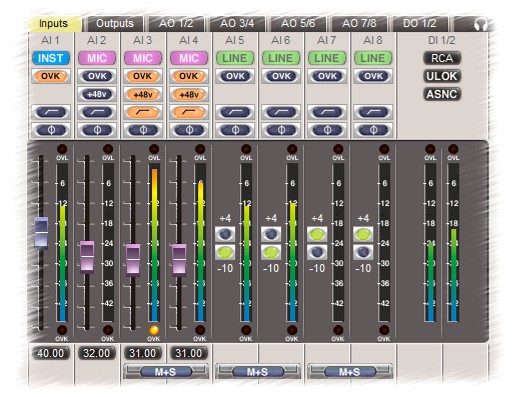Disable OVK on the AI 1 channel
515x397 pixels.
[51, 76]
